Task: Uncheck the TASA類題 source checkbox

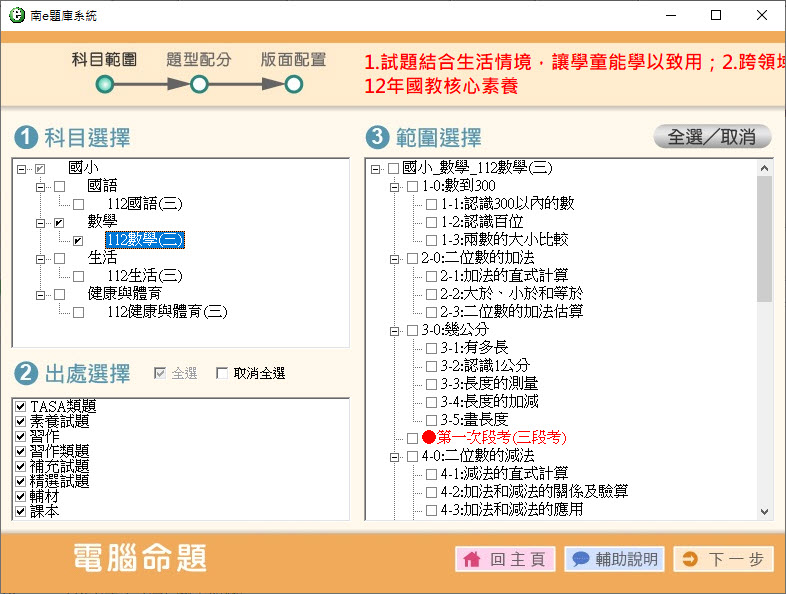Action: 20,406
